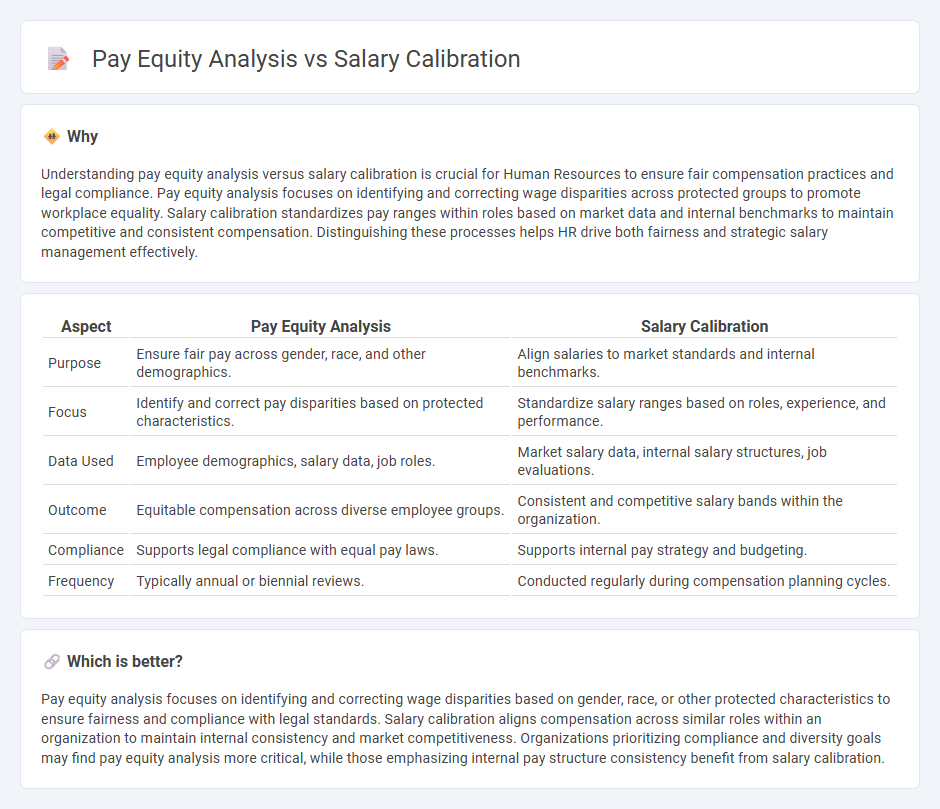Select the Why section heading
Viewport: 940px width, 809px height.
82,137
